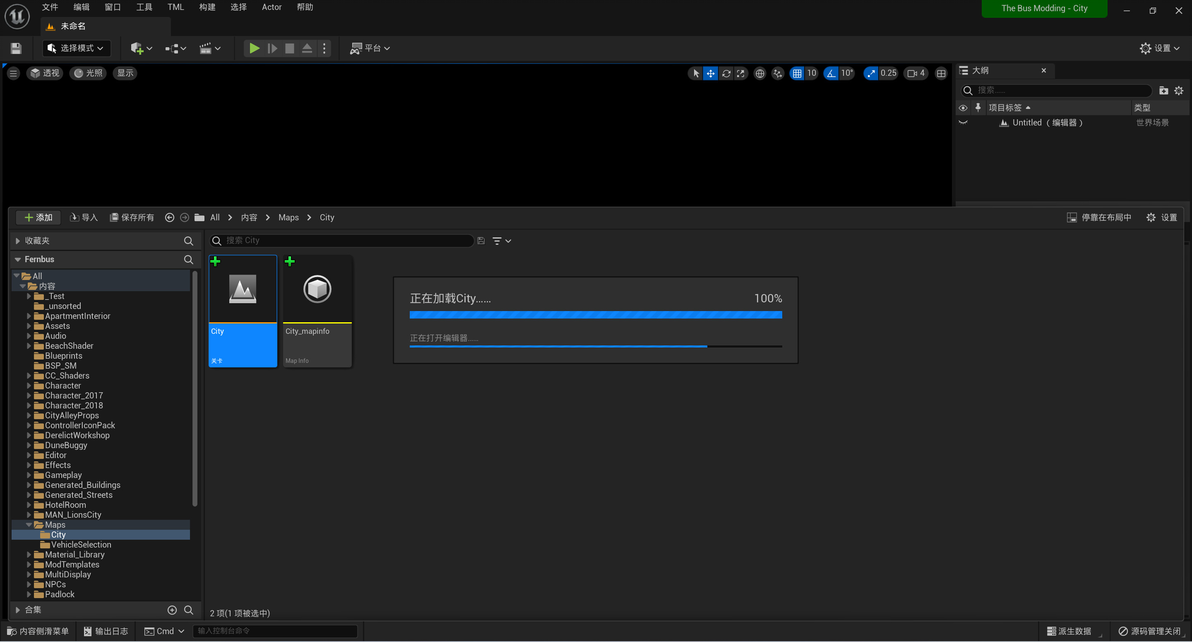Click the outliner search field
The image size is (1192, 642).
[1057, 90]
